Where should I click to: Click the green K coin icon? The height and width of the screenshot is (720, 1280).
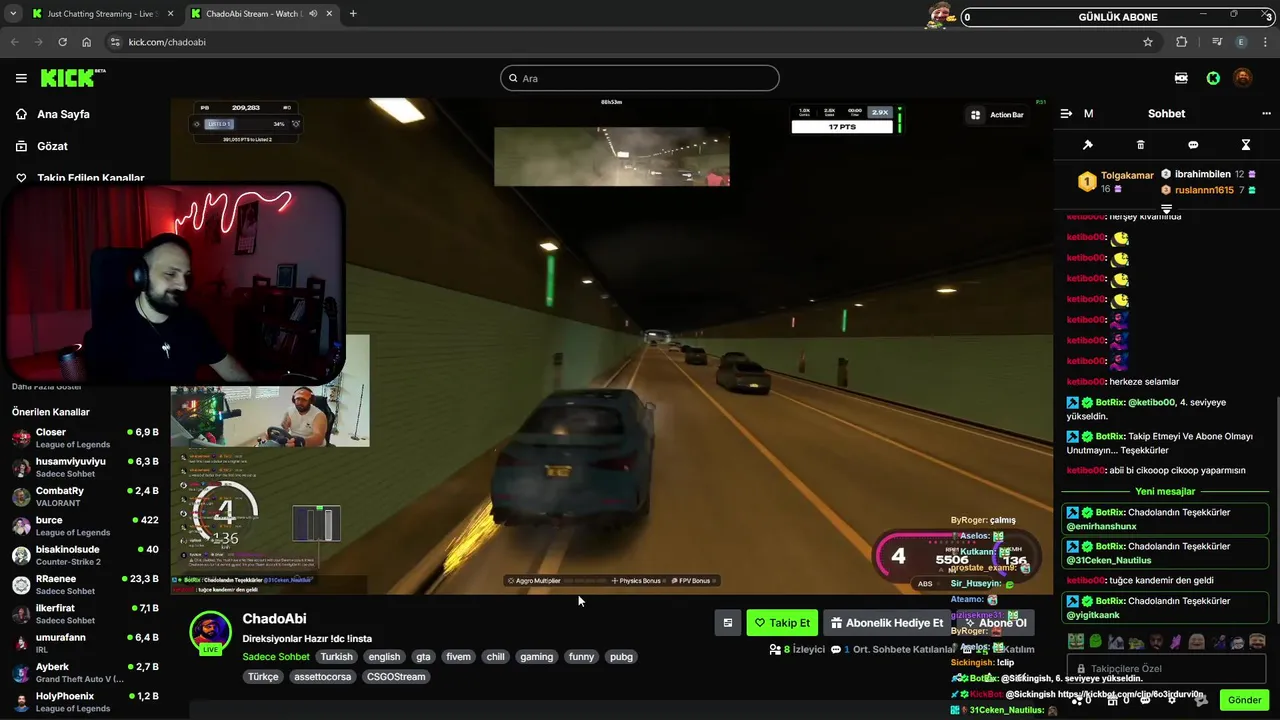1213,78
